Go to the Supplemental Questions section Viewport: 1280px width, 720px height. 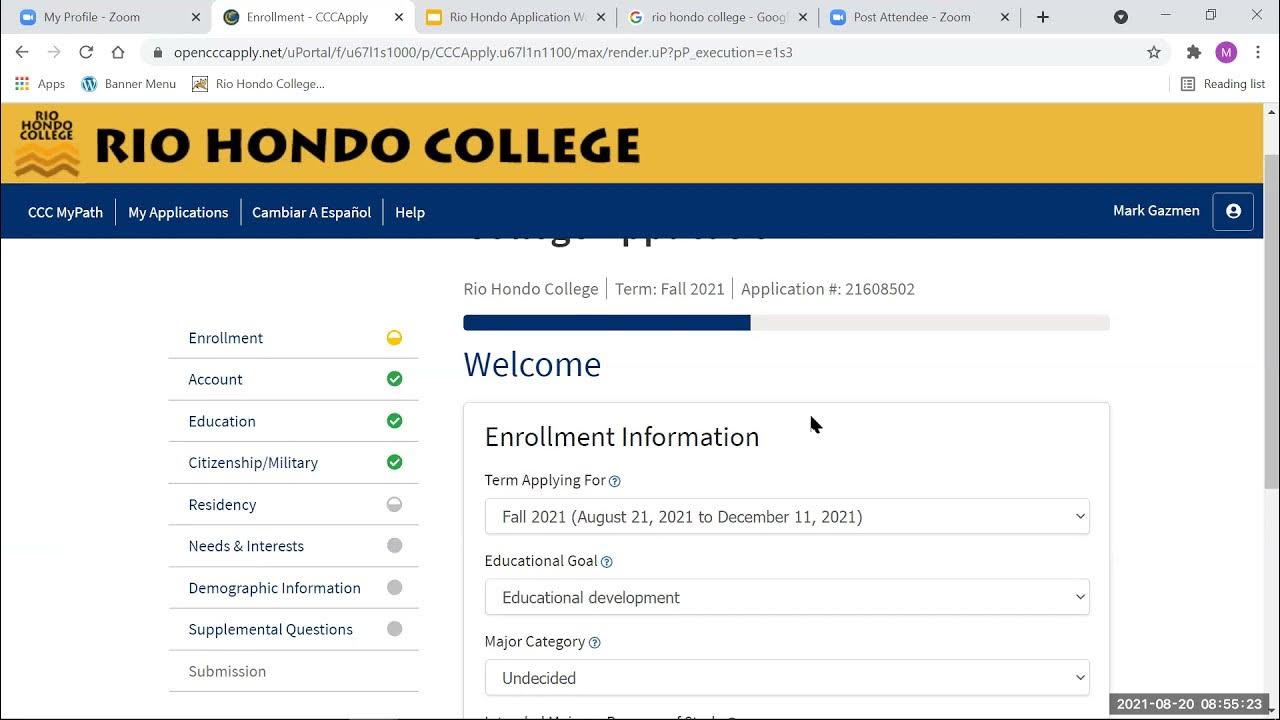click(270, 629)
